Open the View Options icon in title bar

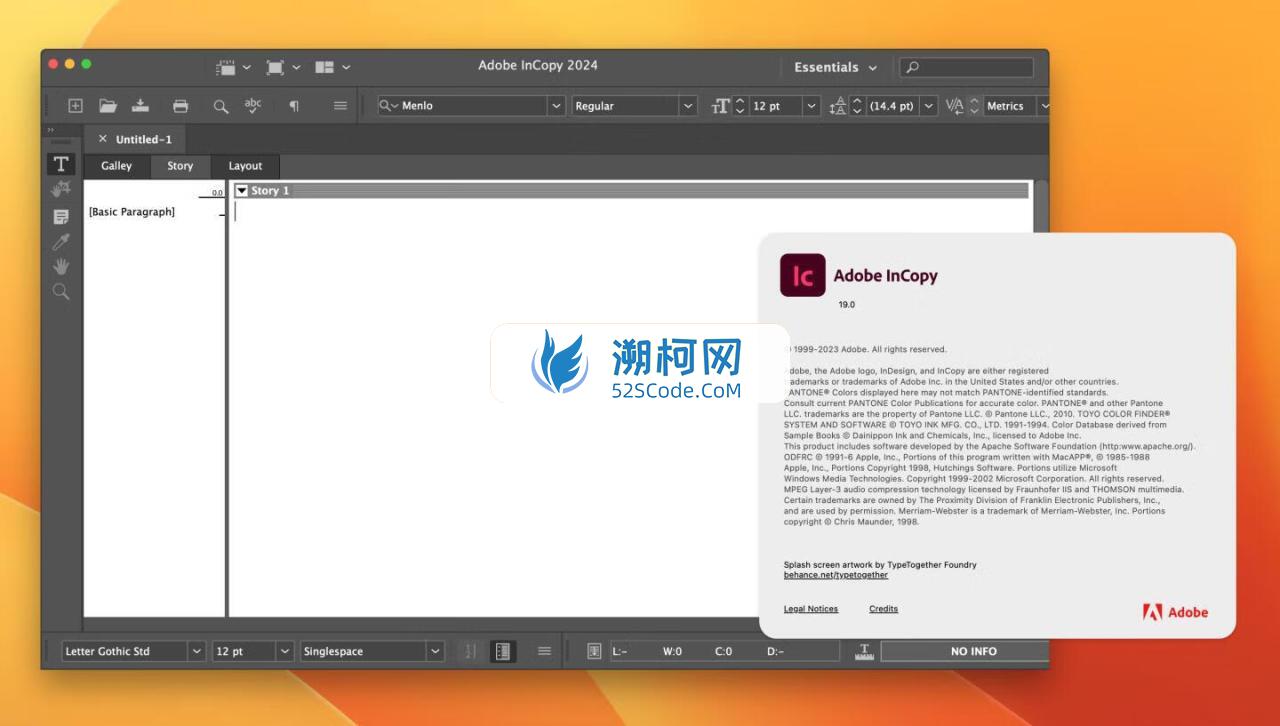click(x=234, y=67)
